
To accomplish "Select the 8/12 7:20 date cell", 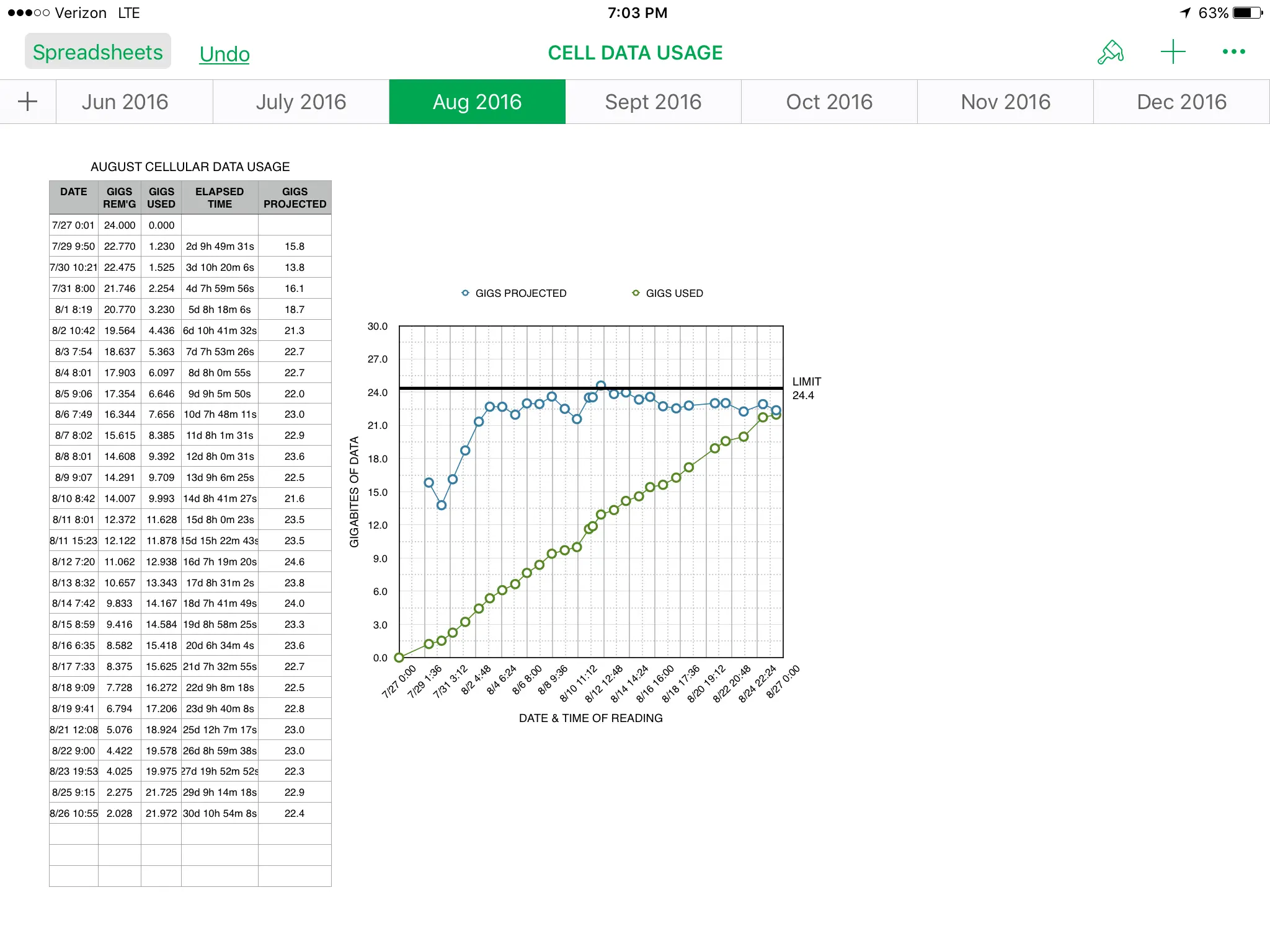I will [73, 562].
